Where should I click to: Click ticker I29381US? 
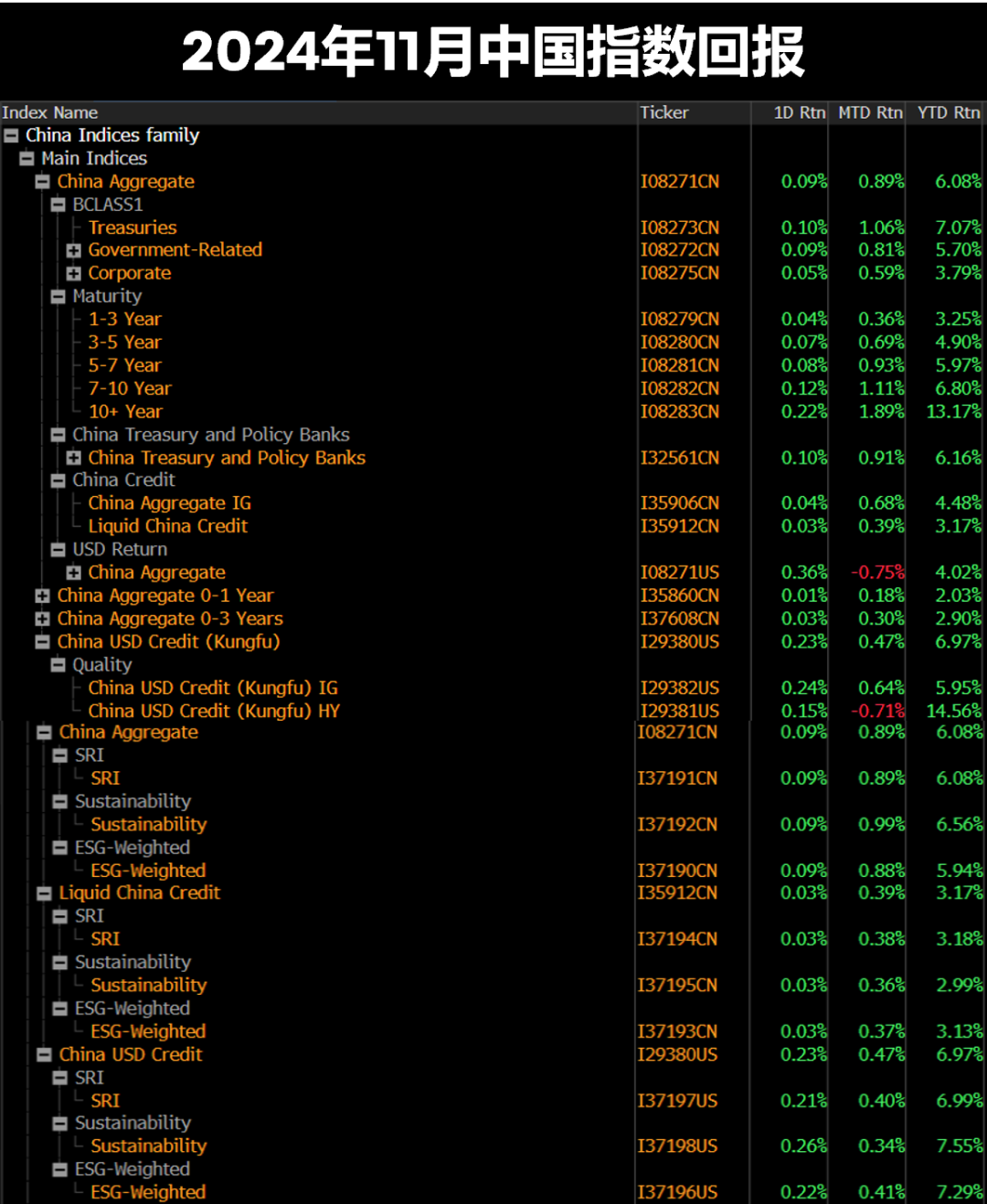679,711
